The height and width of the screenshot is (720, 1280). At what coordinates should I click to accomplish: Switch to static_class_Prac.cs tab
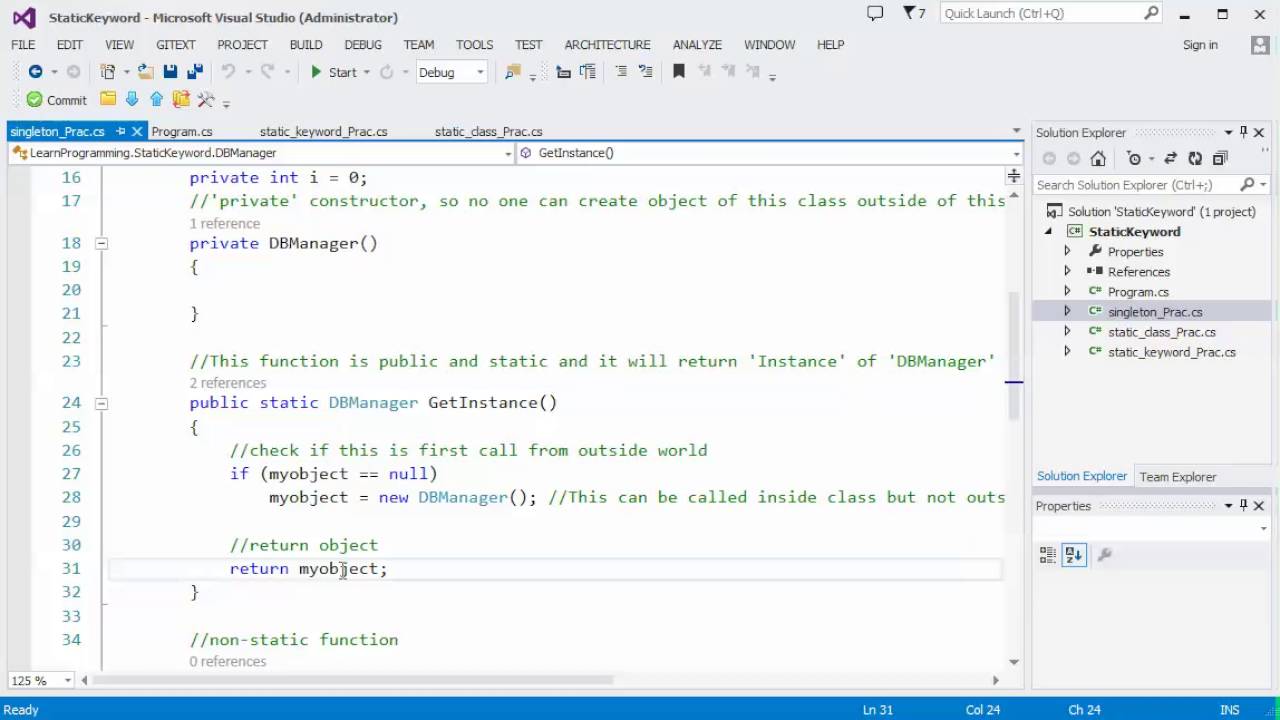tap(488, 131)
